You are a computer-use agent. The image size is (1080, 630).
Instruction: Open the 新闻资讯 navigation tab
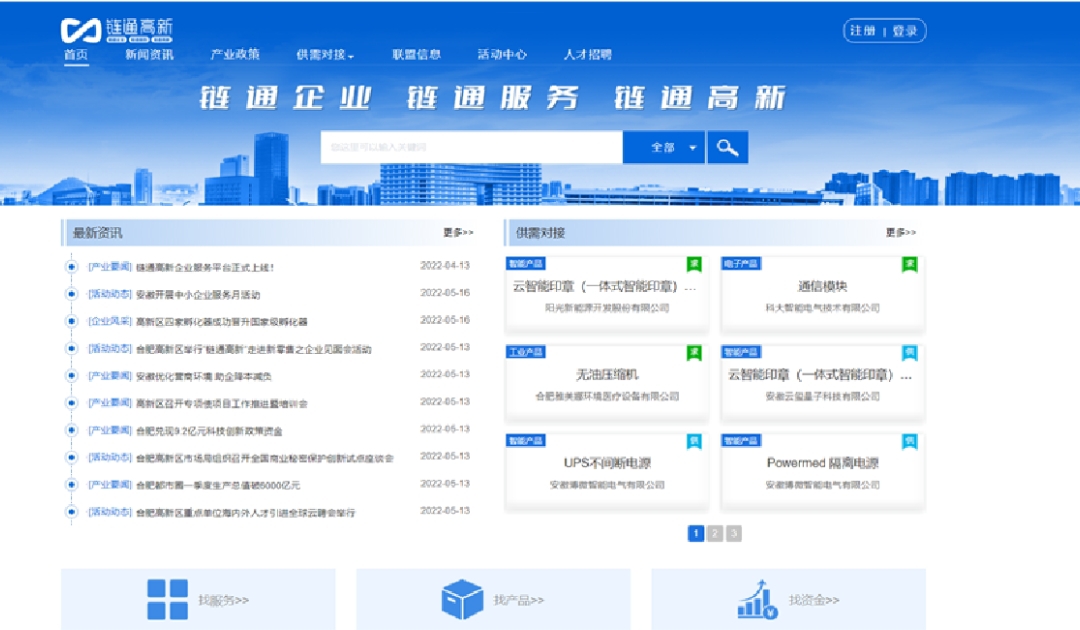(x=149, y=55)
